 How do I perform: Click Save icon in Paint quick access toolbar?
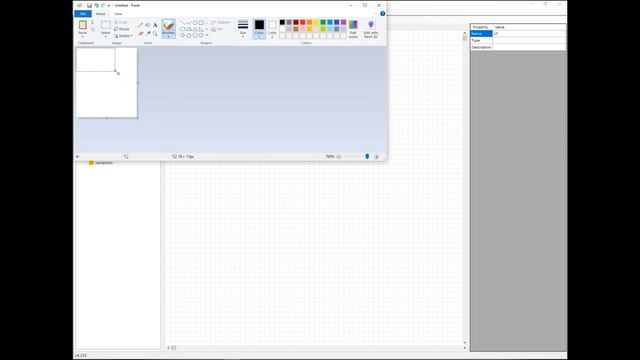click(x=89, y=5)
